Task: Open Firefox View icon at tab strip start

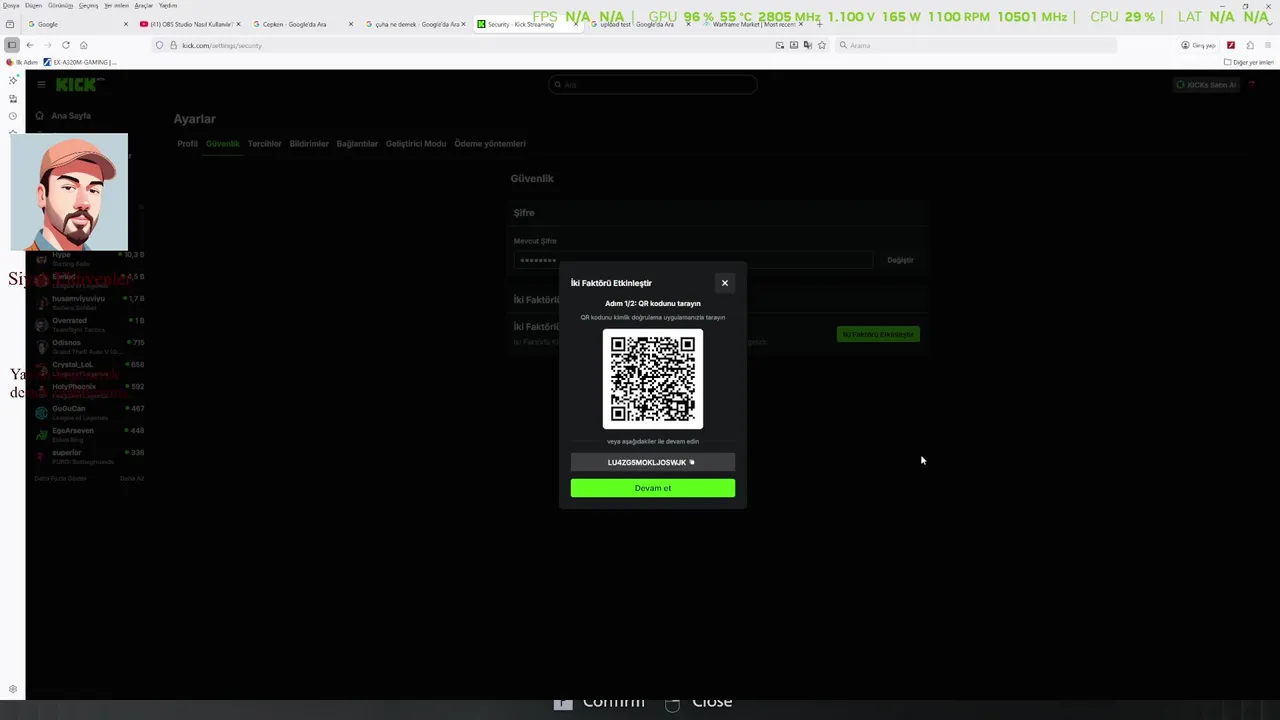Action: click(x=10, y=24)
